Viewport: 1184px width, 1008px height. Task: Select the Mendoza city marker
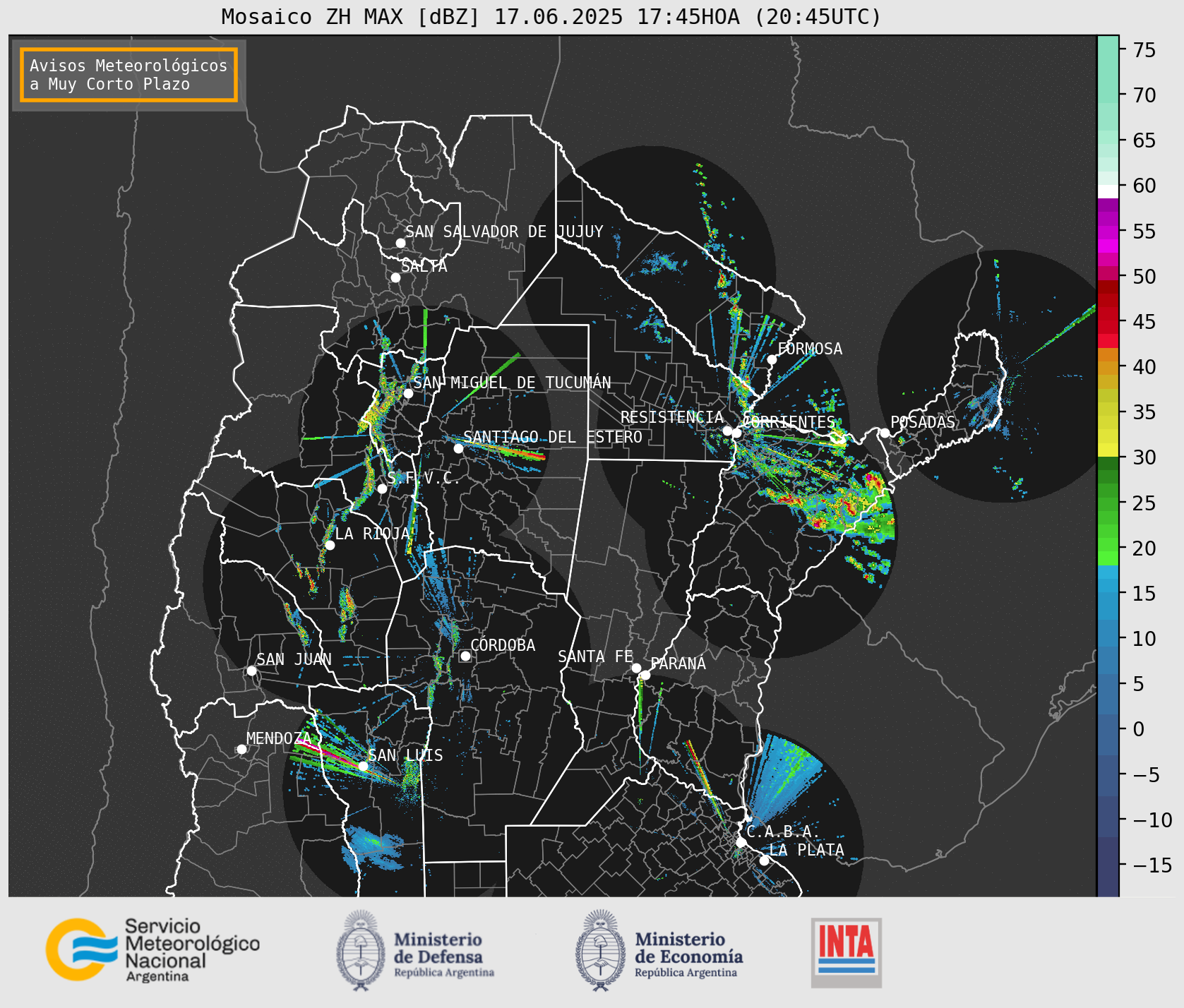[241, 749]
